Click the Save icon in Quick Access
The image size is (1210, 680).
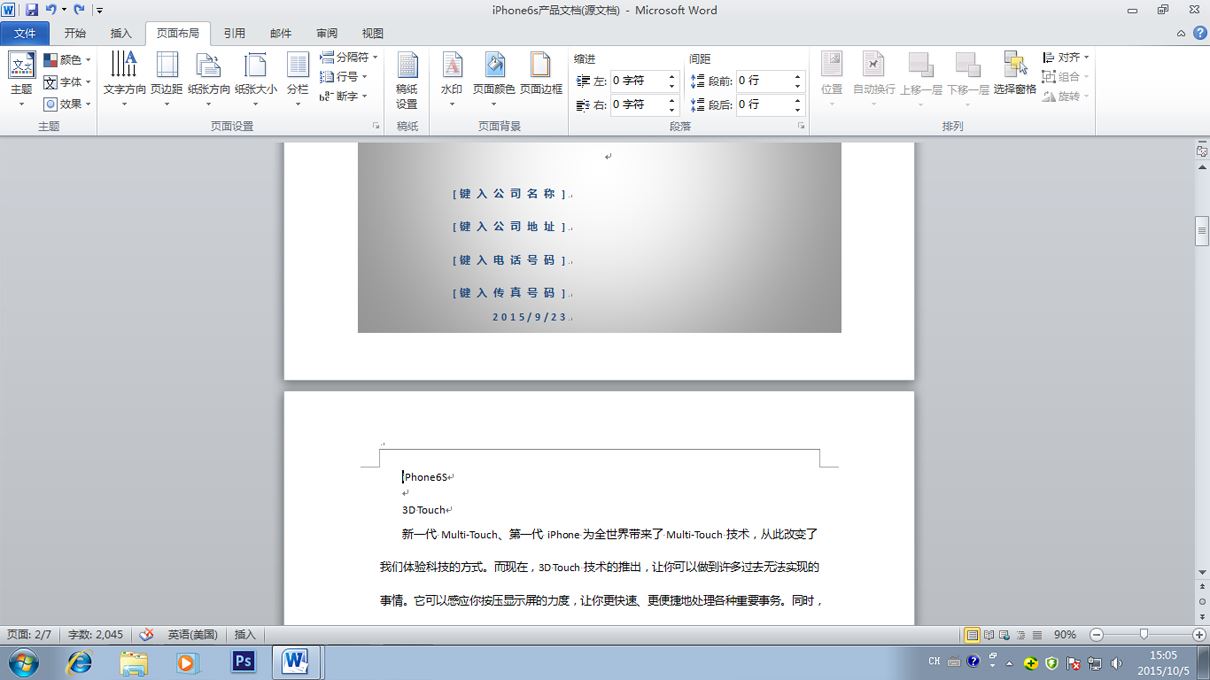click(x=31, y=10)
